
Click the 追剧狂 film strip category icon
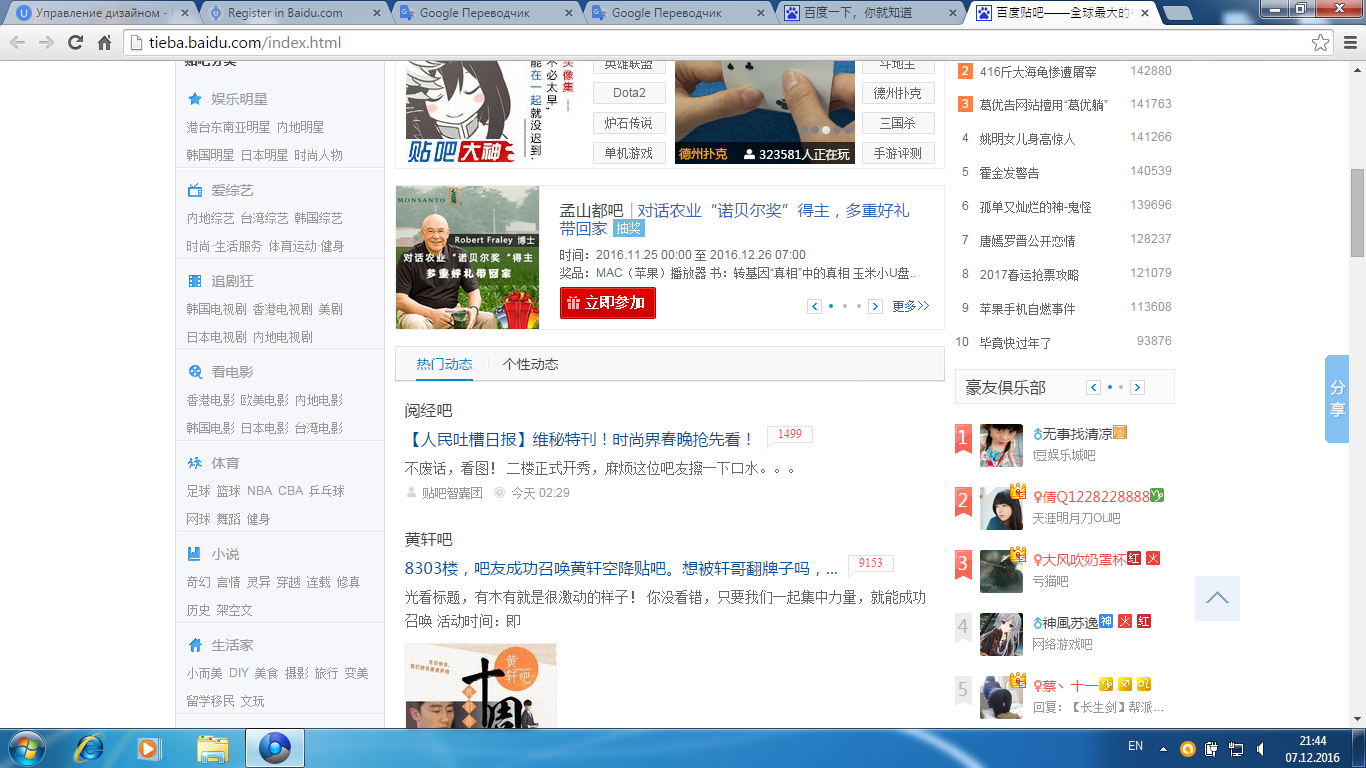(195, 281)
